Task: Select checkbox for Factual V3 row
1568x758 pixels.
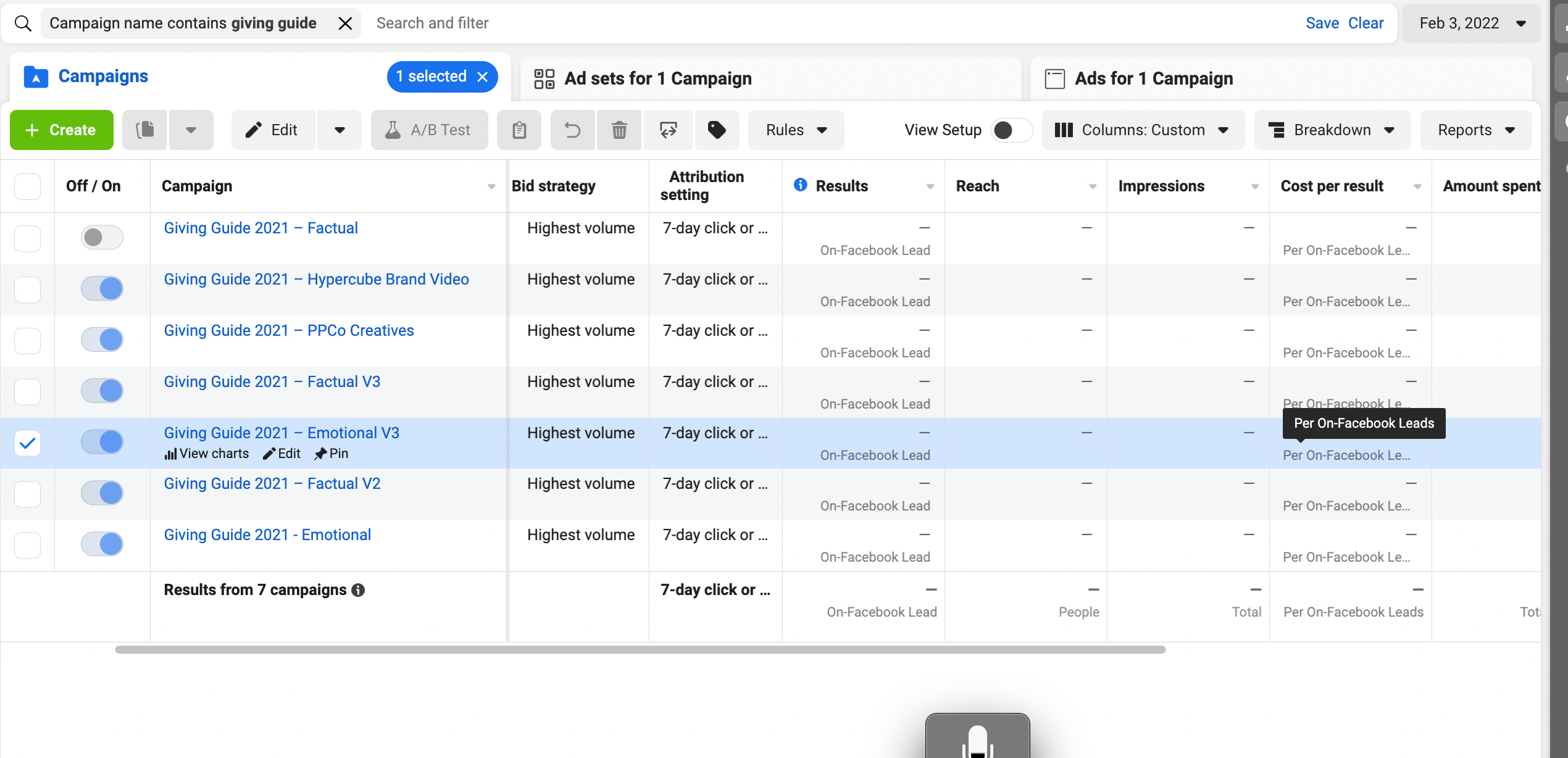Action: coord(28,392)
